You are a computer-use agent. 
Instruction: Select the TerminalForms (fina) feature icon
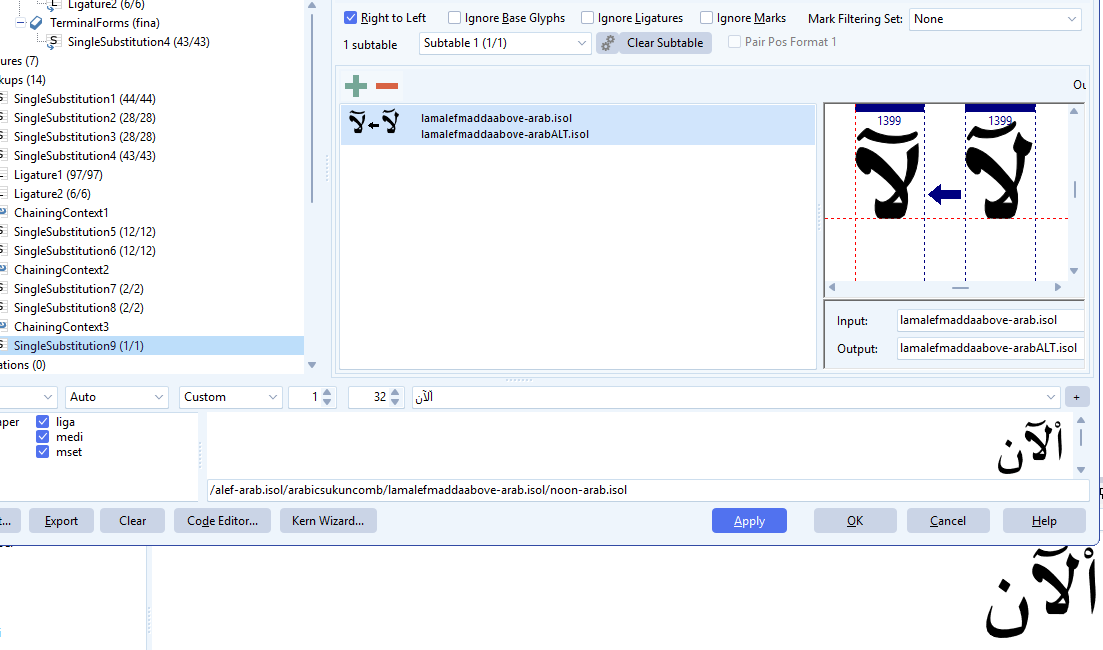click(x=36, y=23)
